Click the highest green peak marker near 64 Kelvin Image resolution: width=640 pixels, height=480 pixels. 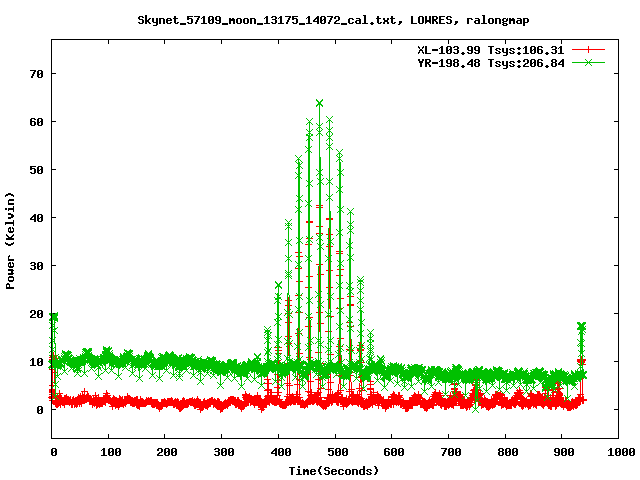click(320, 103)
